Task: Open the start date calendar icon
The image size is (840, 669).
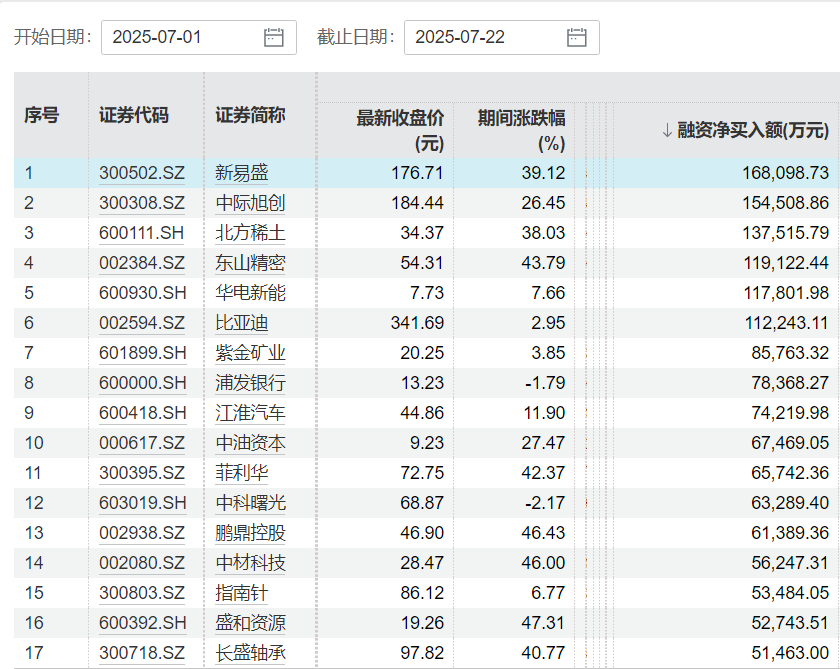Action: [x=274, y=38]
